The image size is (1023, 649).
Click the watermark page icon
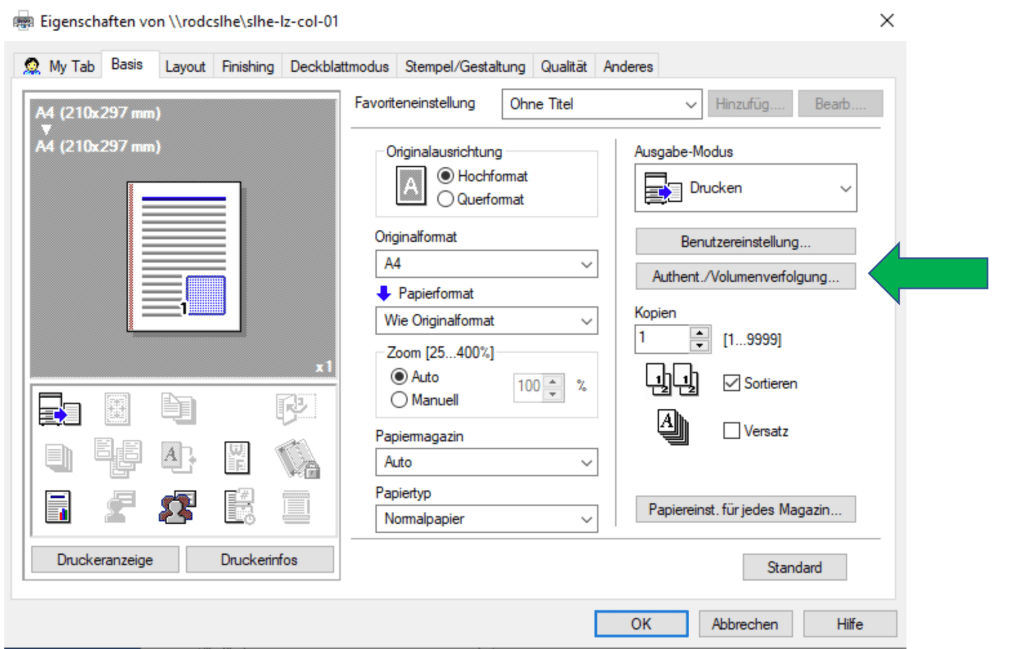[x=238, y=458]
